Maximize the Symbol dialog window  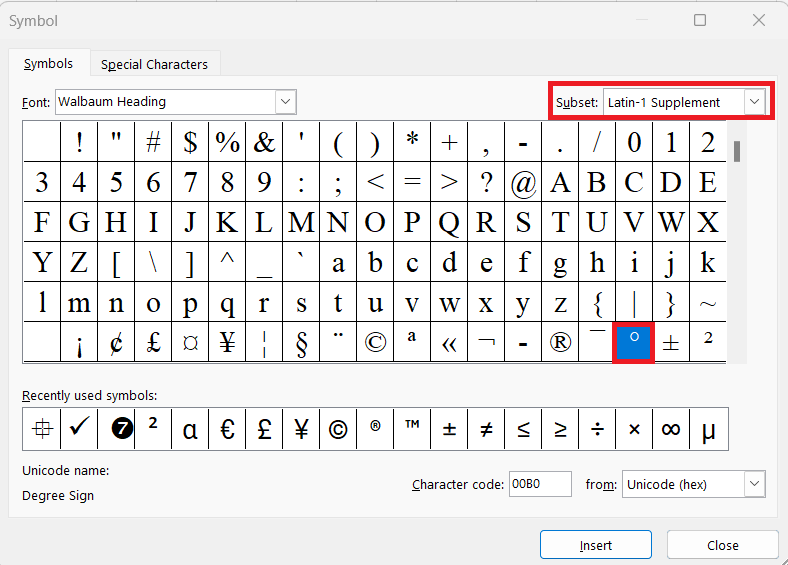click(x=700, y=20)
